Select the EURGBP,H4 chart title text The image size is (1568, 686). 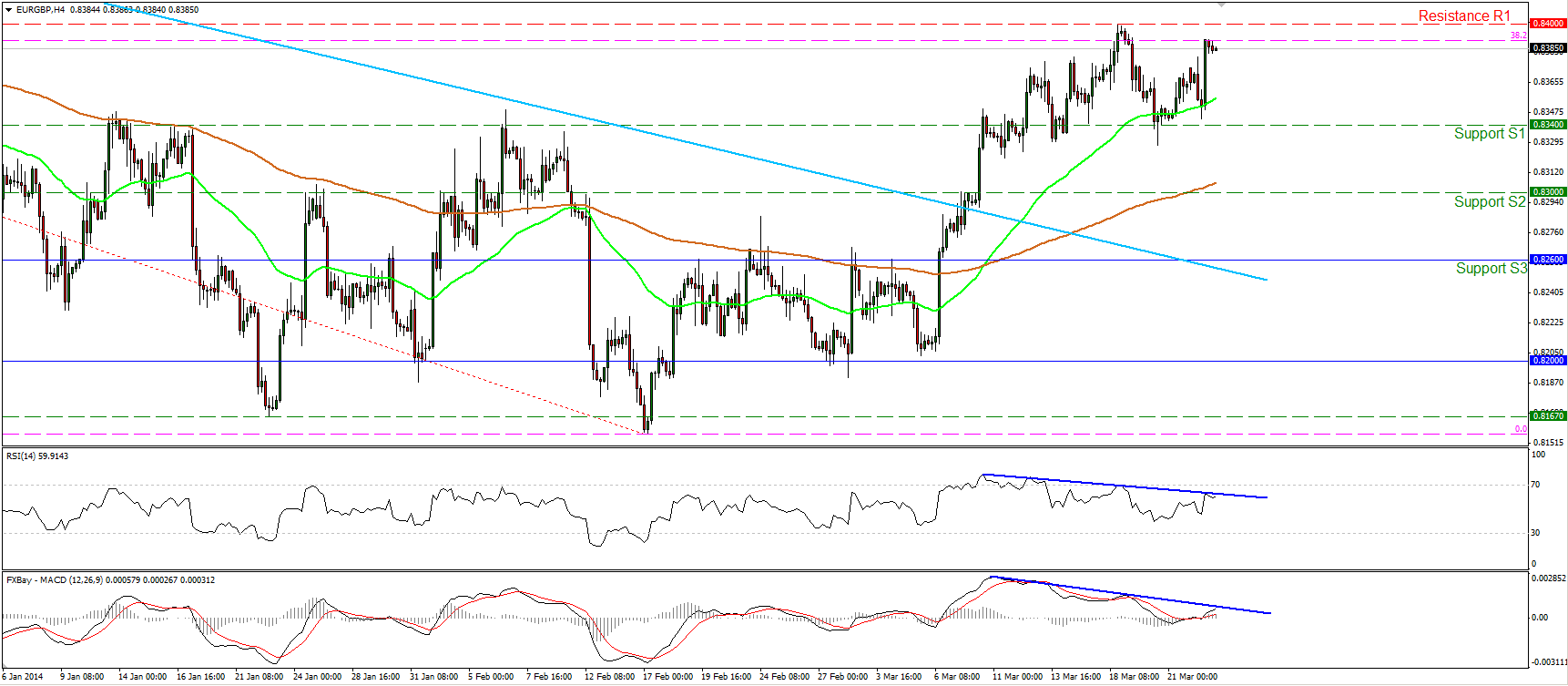[41, 9]
